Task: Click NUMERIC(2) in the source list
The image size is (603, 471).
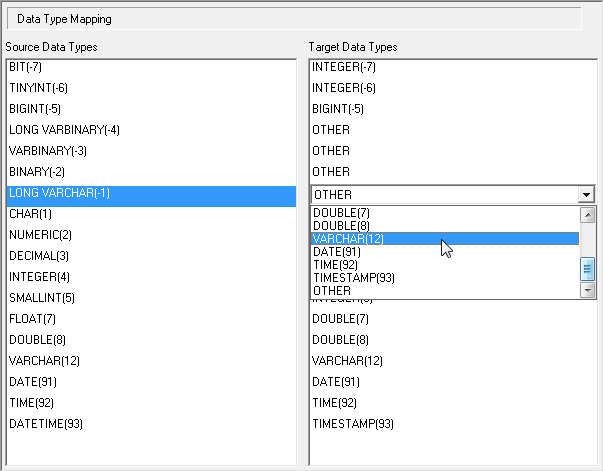Action: [x=40, y=235]
